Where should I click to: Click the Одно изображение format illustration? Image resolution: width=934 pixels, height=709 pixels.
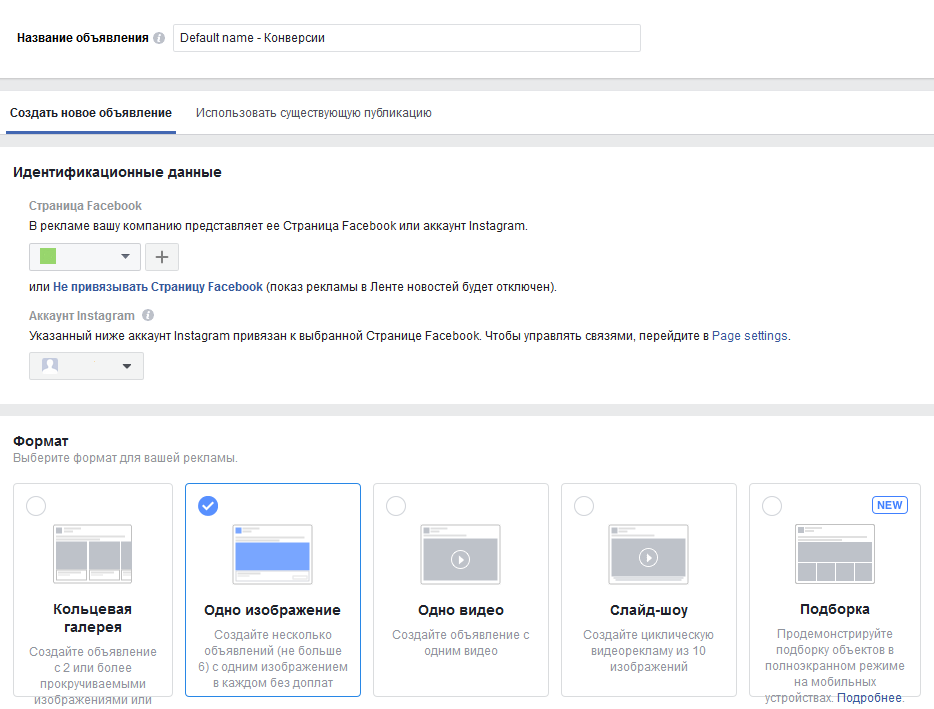pos(272,554)
